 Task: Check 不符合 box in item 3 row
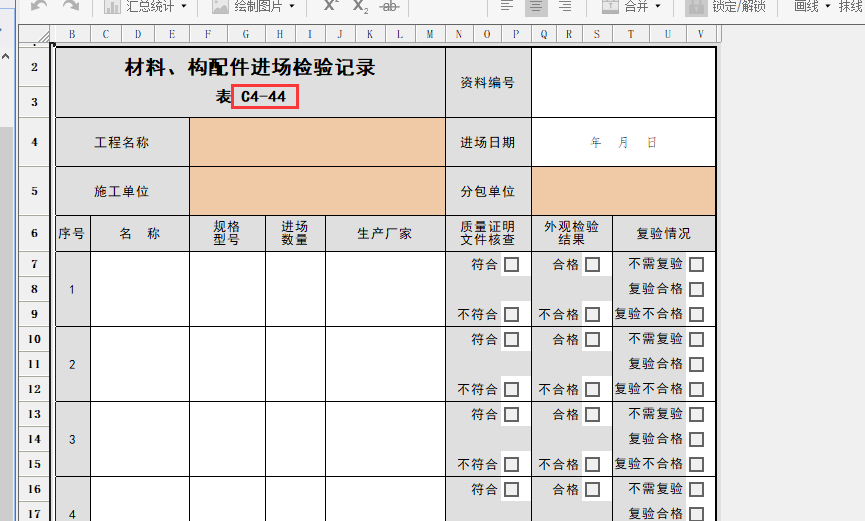click(x=511, y=464)
